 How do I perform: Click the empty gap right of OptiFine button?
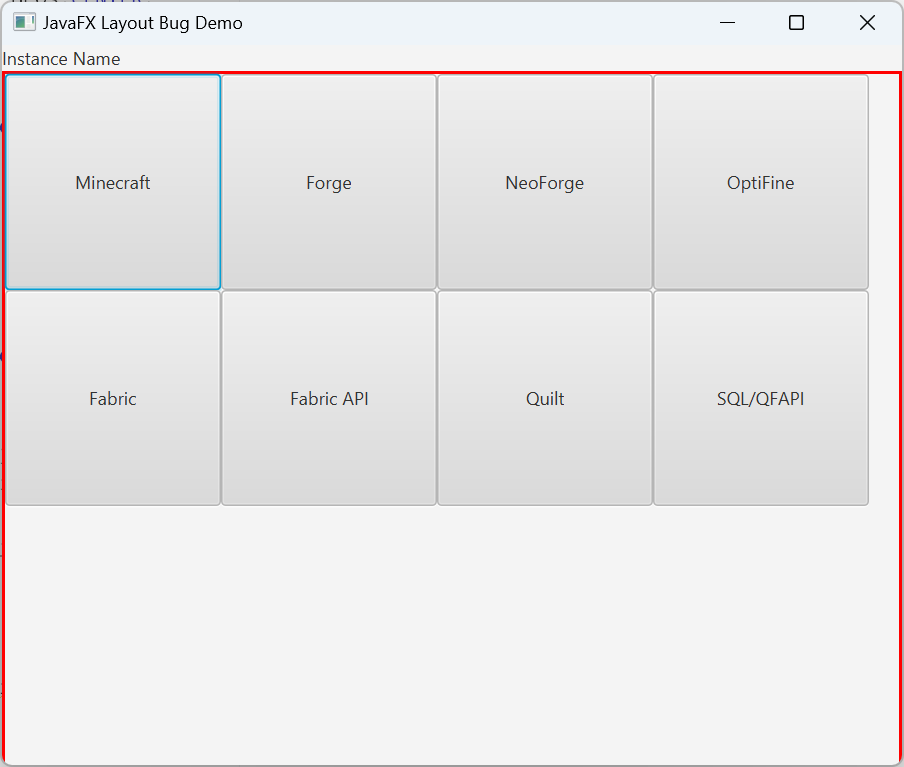(x=884, y=182)
